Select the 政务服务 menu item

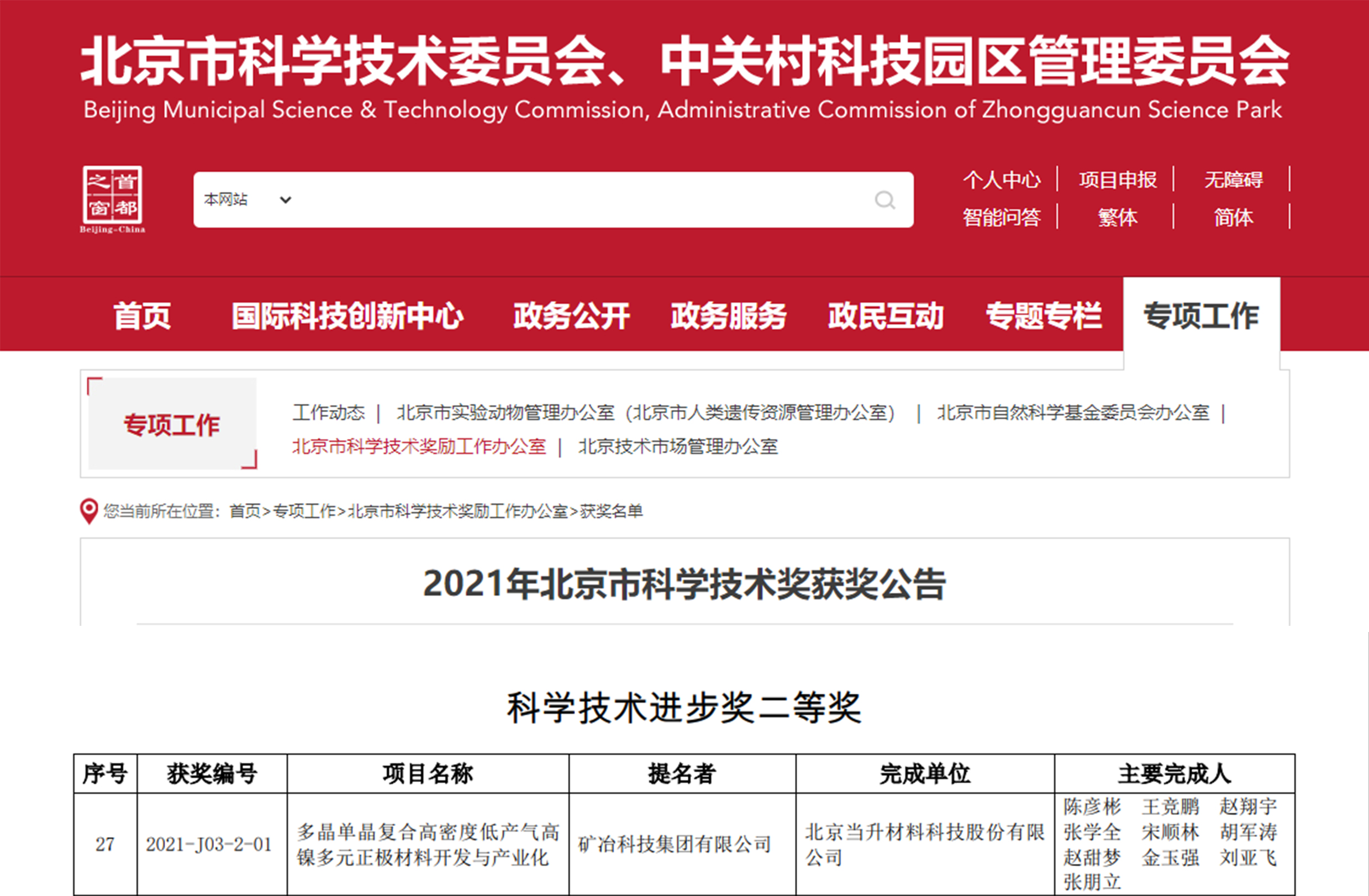point(728,316)
